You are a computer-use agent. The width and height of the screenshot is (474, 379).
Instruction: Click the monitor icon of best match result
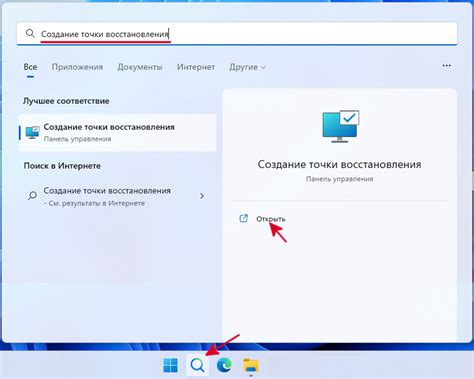tap(32, 133)
